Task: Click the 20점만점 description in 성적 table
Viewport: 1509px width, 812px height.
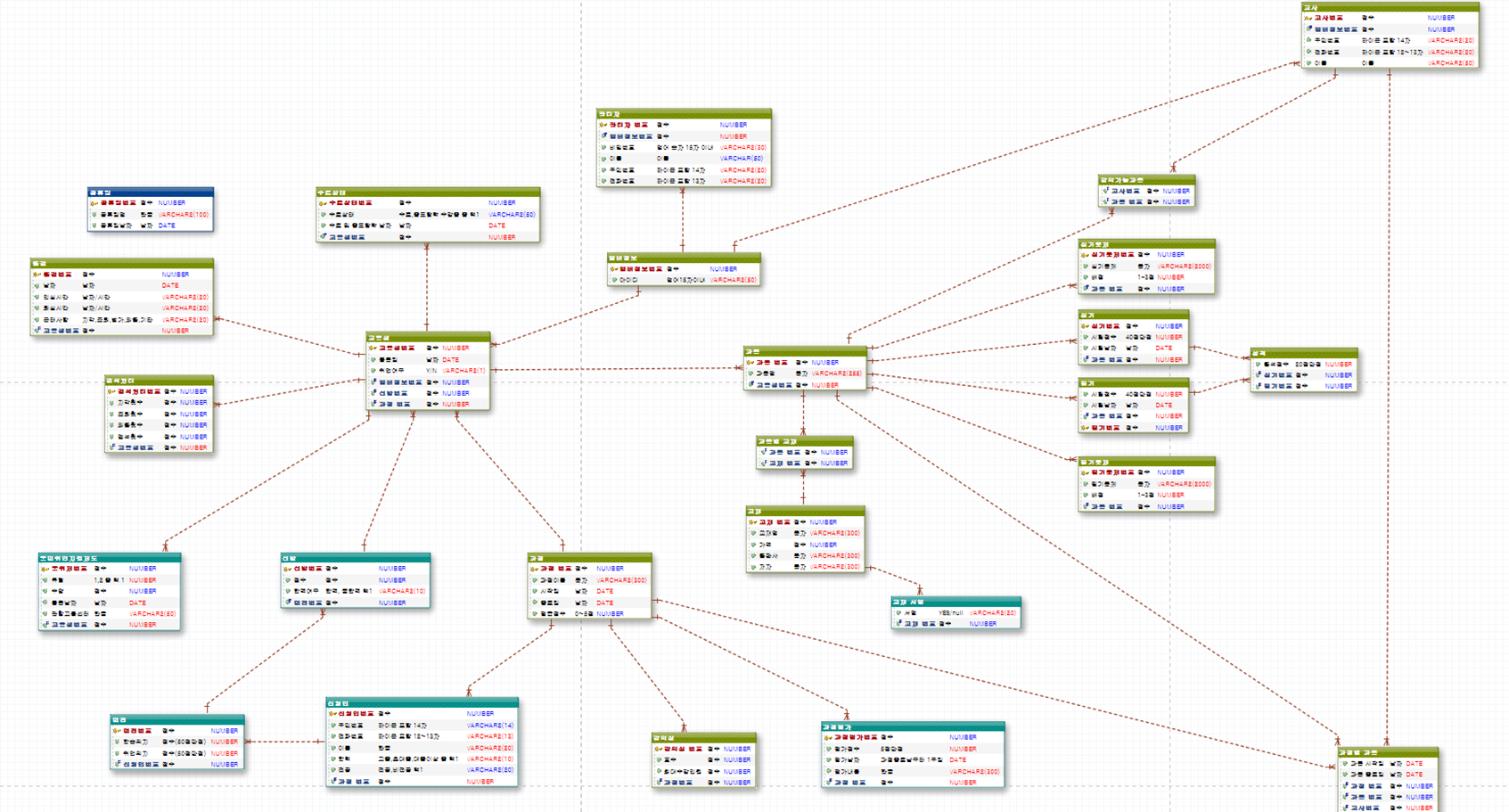Action: click(x=1308, y=364)
